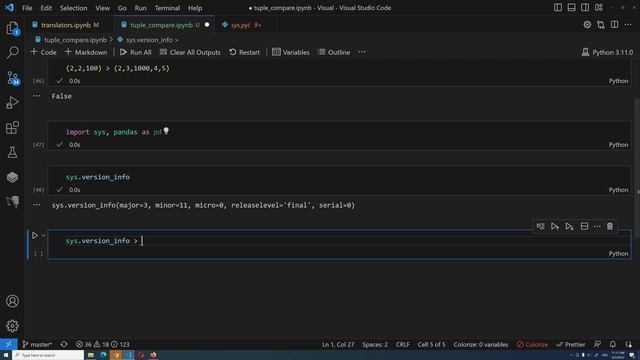The height and width of the screenshot is (360, 640).
Task: Add a new Markdown cell
Action: click(86, 52)
